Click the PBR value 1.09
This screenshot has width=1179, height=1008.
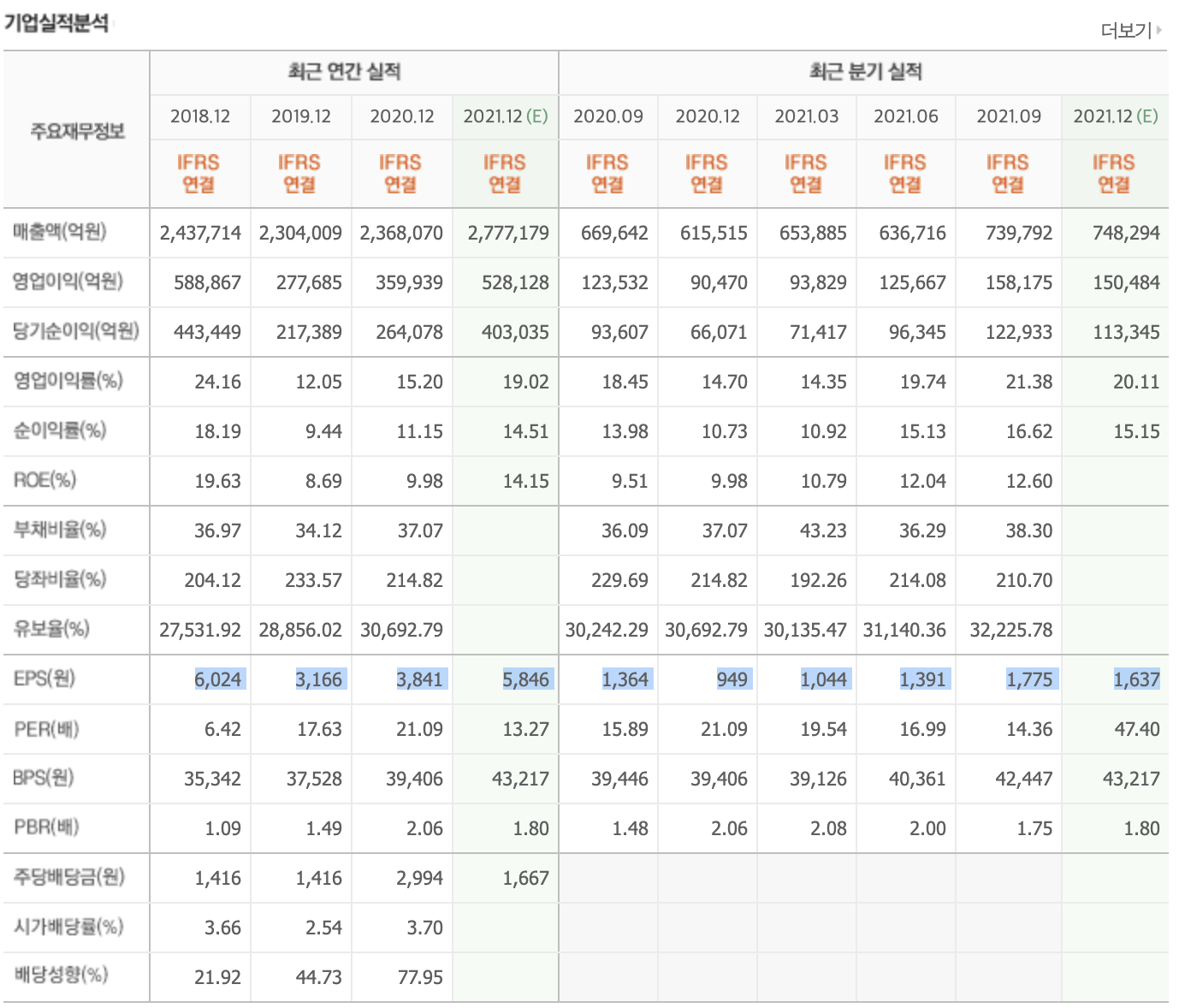(x=222, y=828)
